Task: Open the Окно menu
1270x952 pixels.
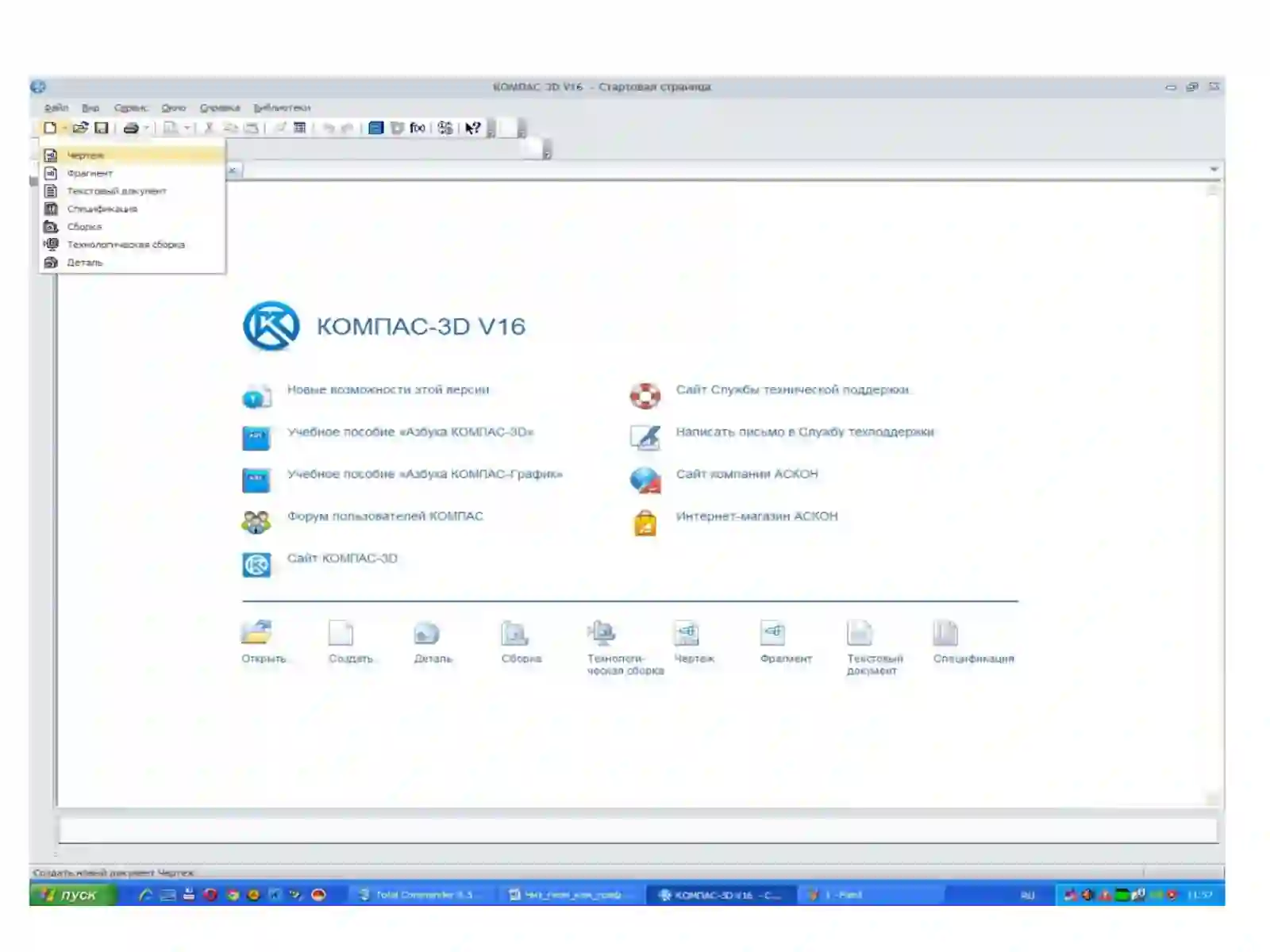Action: 173,108
